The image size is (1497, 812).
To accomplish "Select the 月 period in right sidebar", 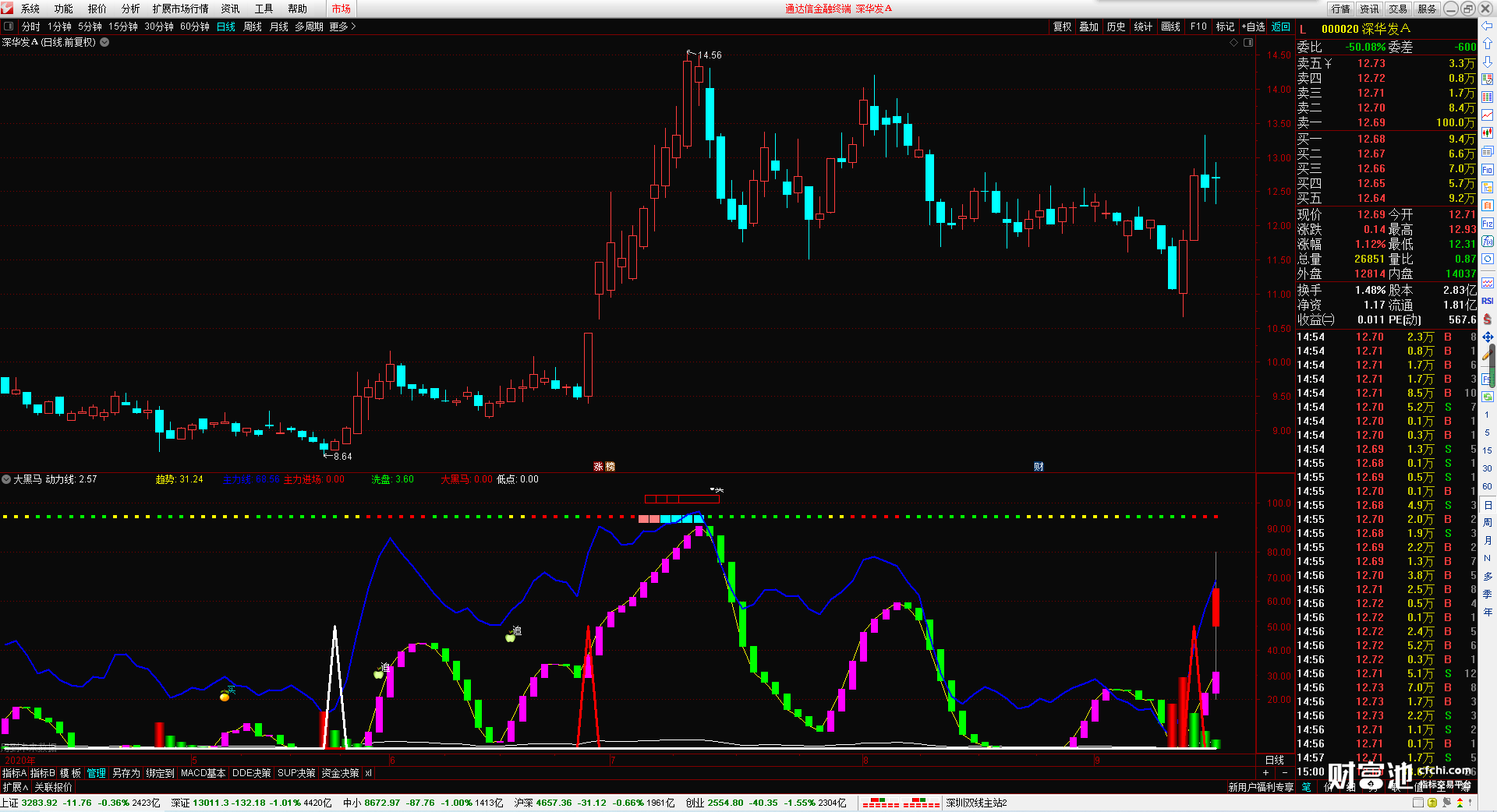I will tap(1487, 540).
